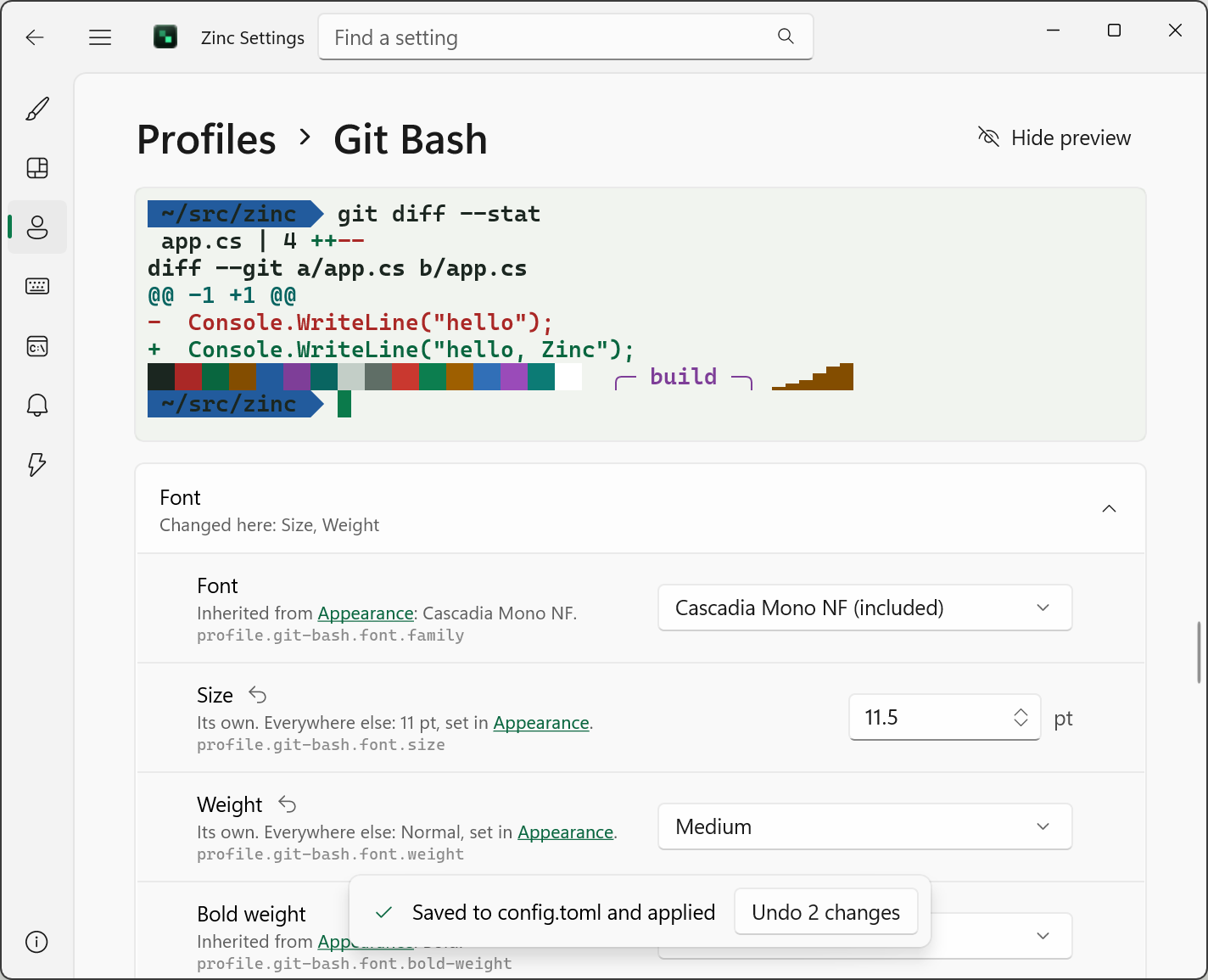Go back using the back arrow

35,37
